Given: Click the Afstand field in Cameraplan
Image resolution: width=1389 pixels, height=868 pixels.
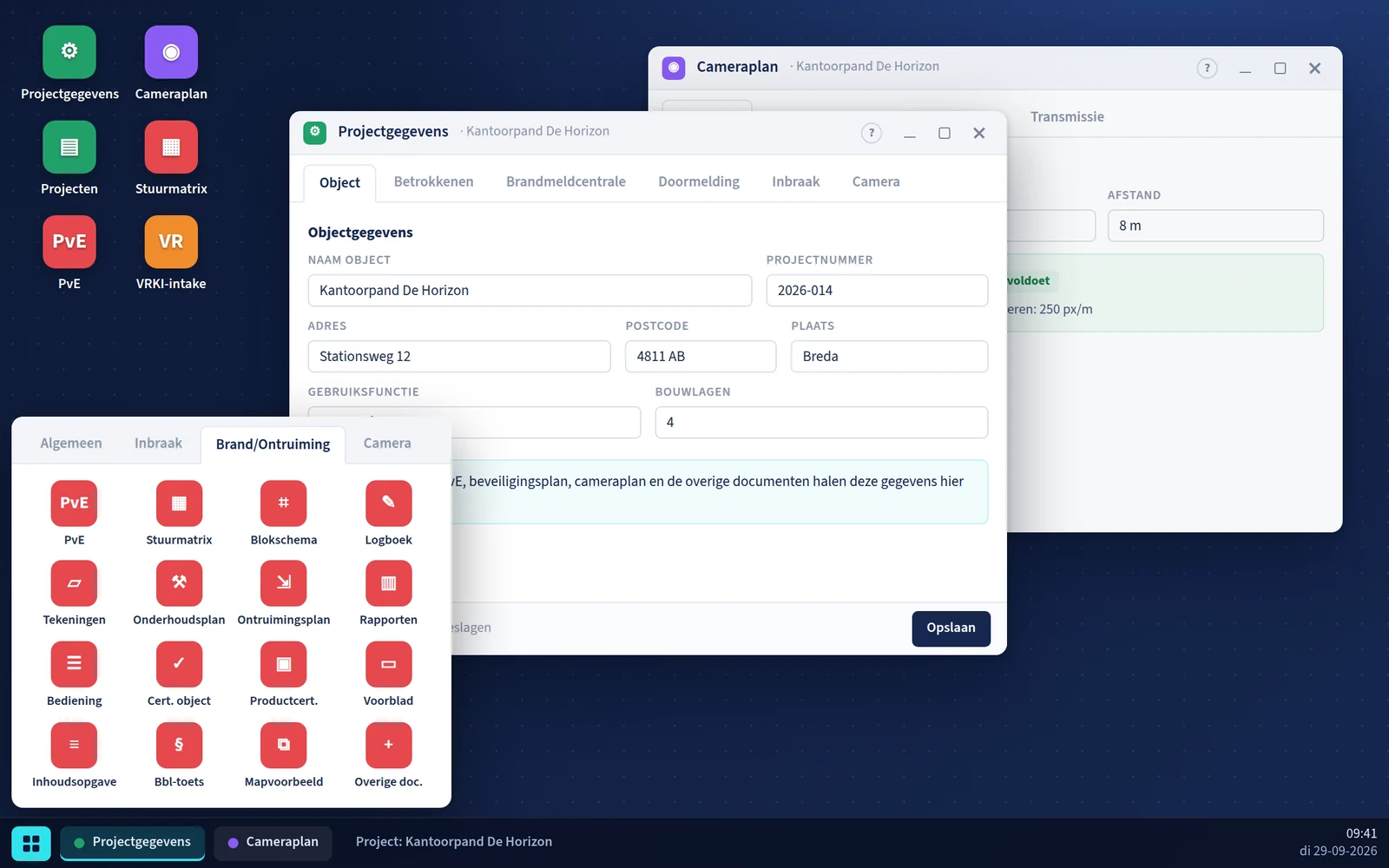Looking at the screenshot, I should pos(1215,226).
